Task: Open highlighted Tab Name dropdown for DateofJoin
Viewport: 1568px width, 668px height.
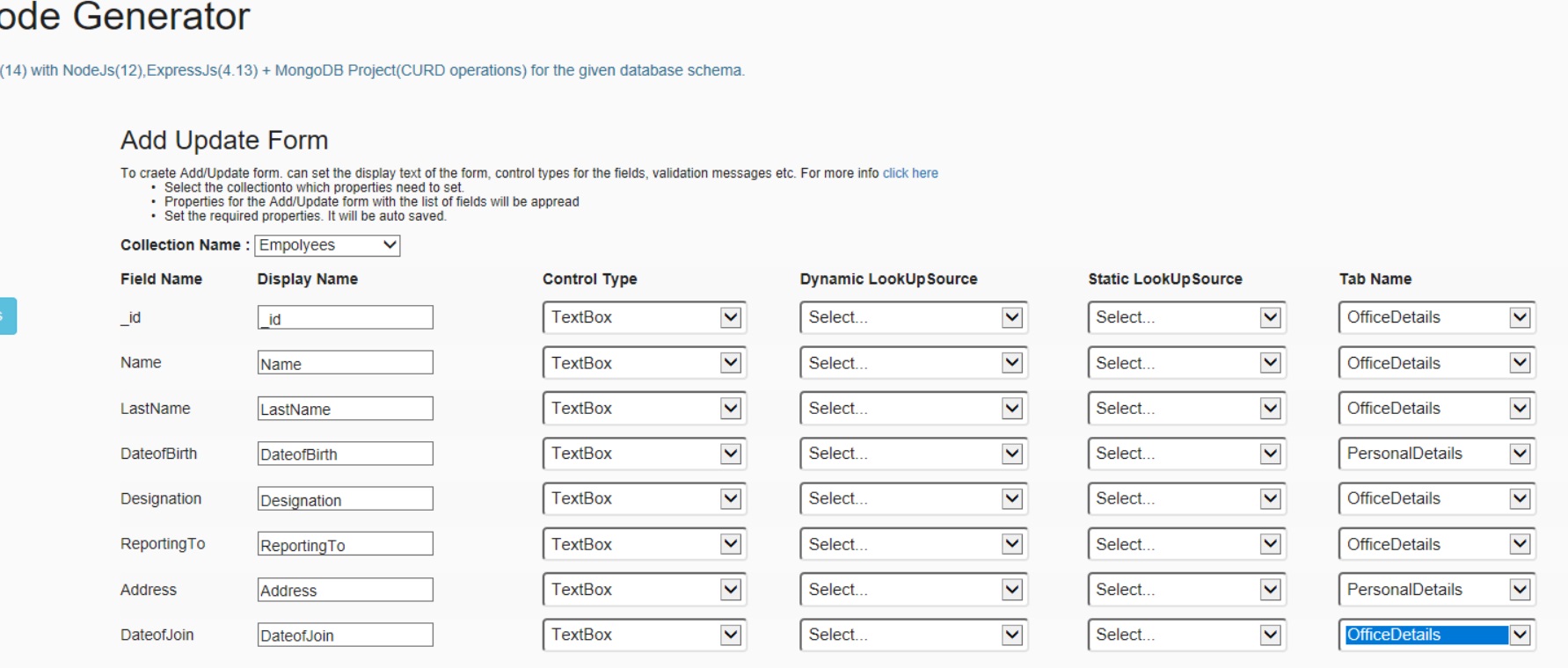Action: pos(1436,635)
